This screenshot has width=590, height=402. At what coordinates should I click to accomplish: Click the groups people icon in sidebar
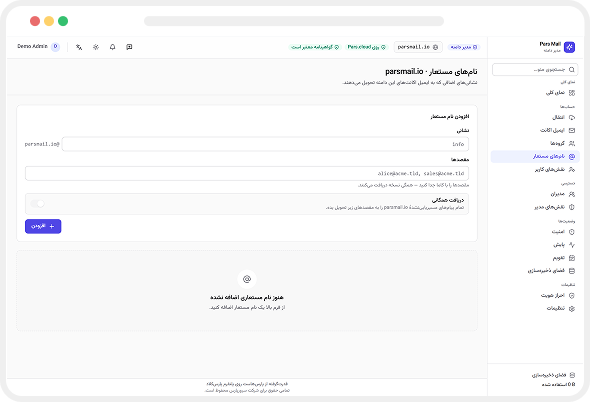572,143
